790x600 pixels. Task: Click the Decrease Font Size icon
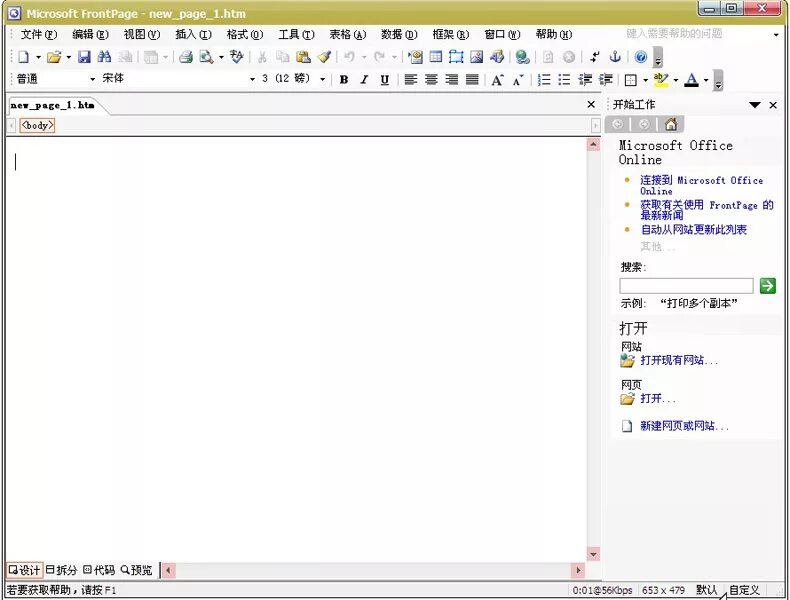click(x=517, y=80)
